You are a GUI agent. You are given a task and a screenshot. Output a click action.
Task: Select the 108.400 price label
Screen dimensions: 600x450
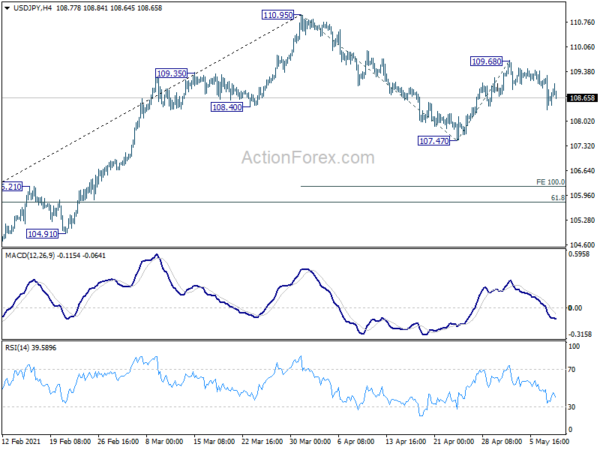coord(227,107)
